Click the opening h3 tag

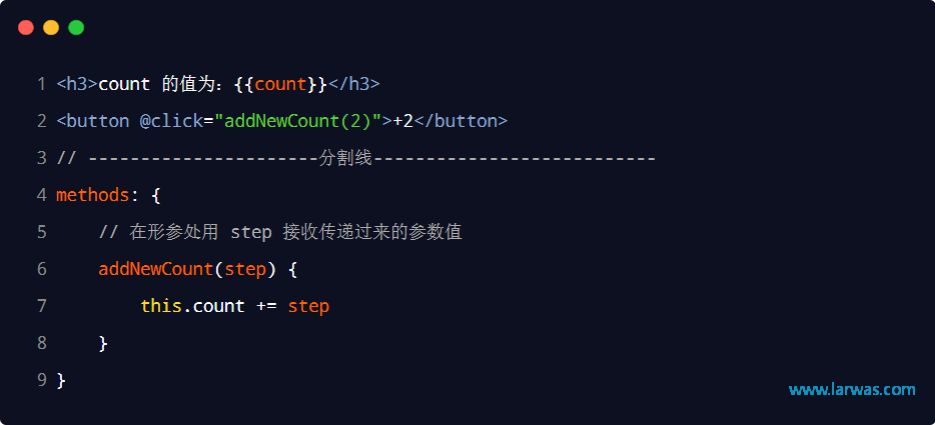pos(77,84)
